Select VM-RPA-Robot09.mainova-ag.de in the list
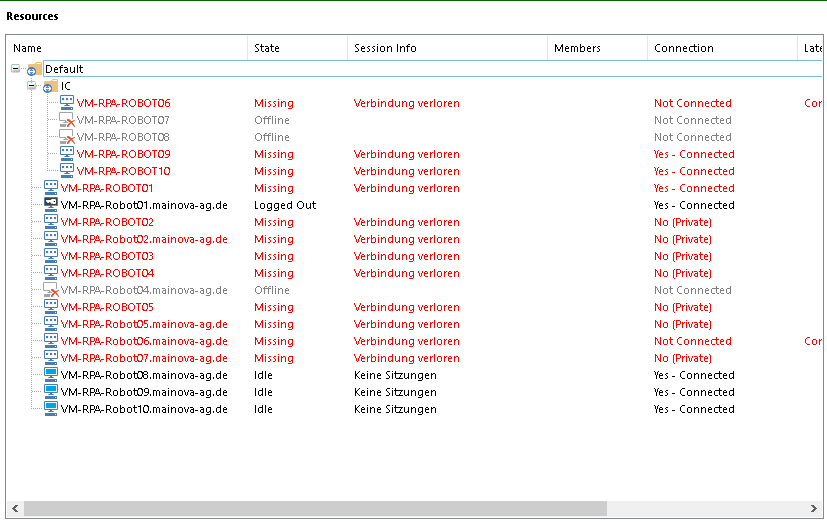Image resolution: width=827 pixels, height=522 pixels. [x=144, y=392]
